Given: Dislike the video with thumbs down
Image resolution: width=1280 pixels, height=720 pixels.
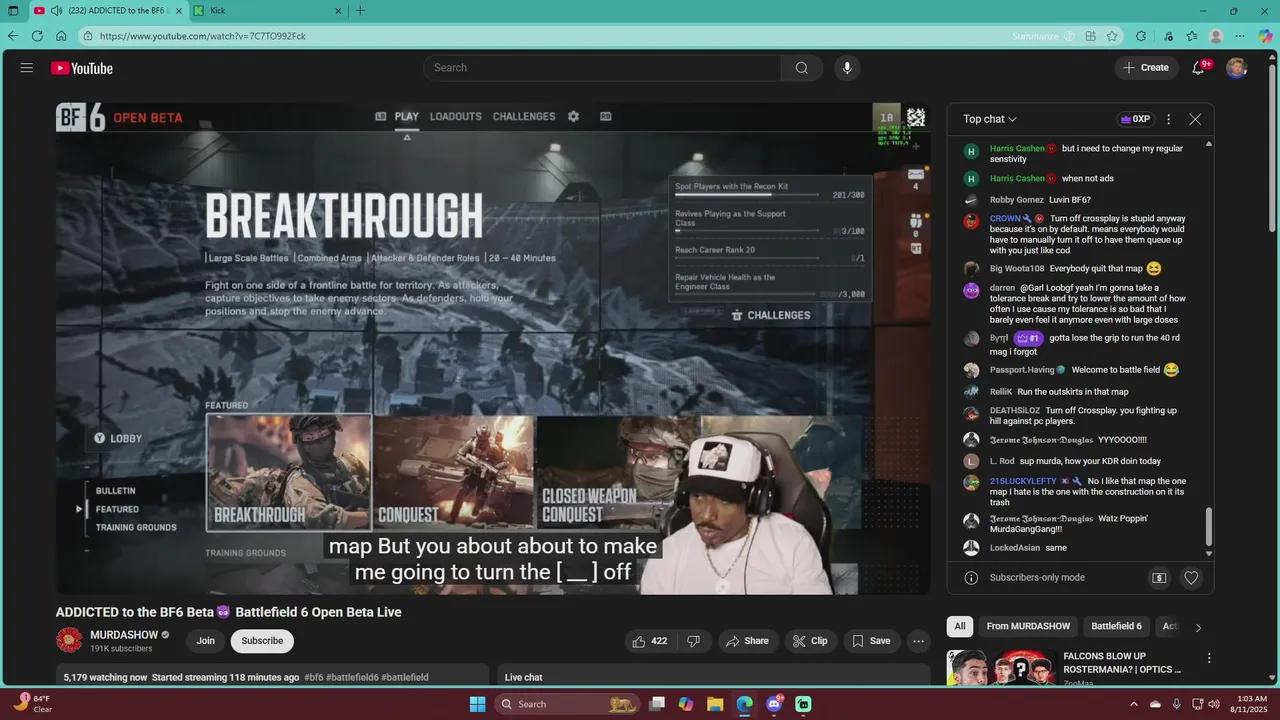Looking at the screenshot, I should coord(693,641).
